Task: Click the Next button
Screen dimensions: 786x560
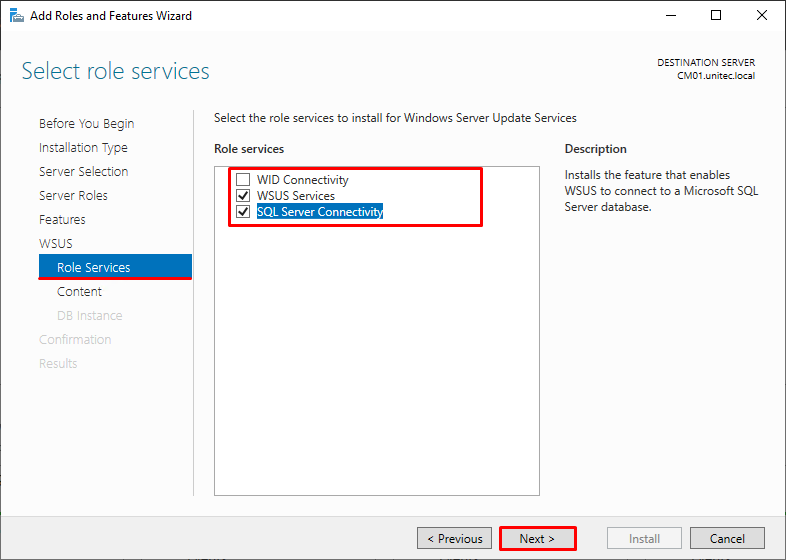Action: click(x=537, y=538)
